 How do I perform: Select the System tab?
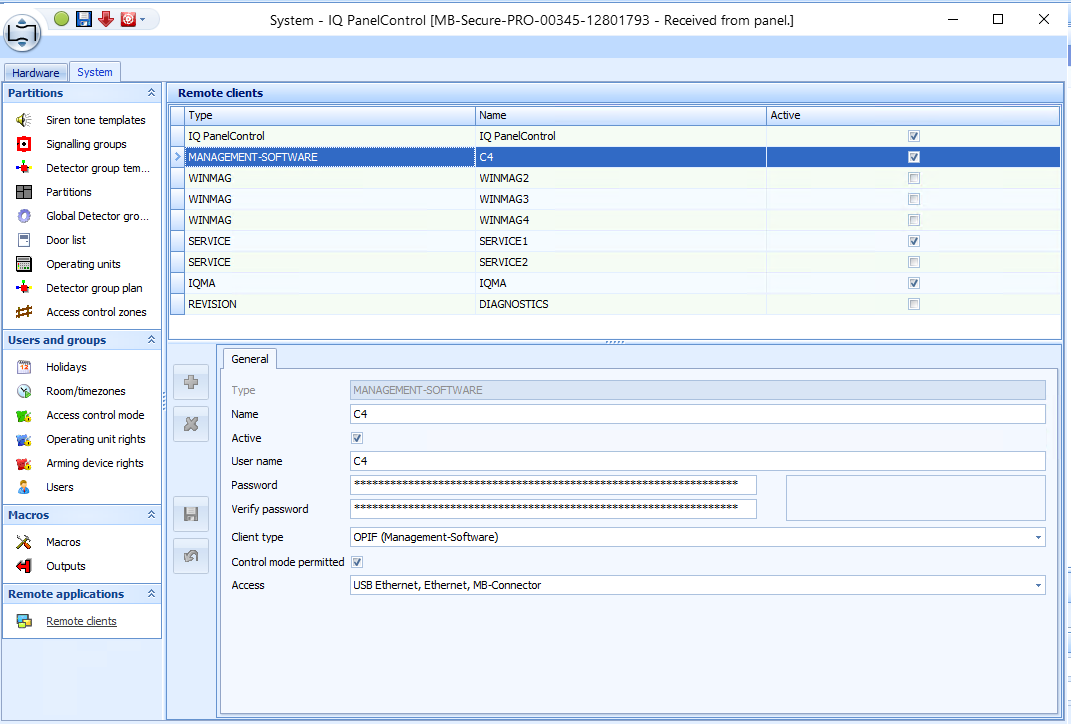[x=95, y=72]
